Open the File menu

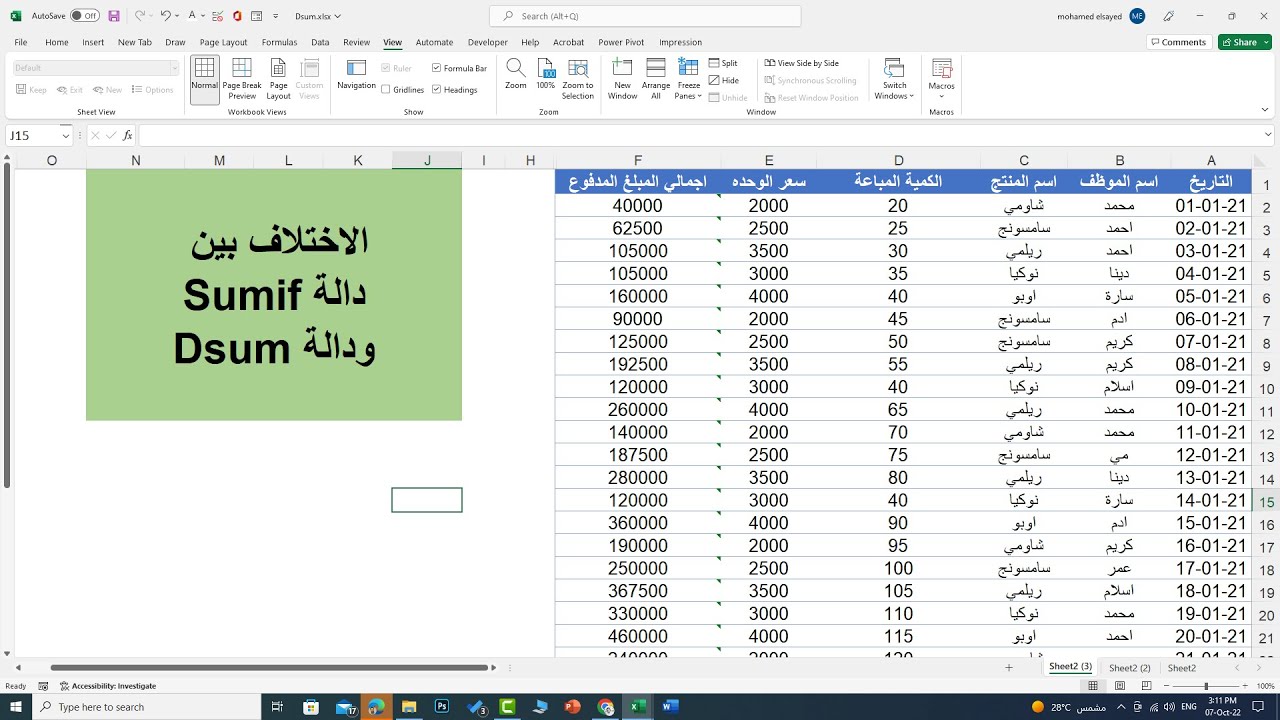point(20,42)
